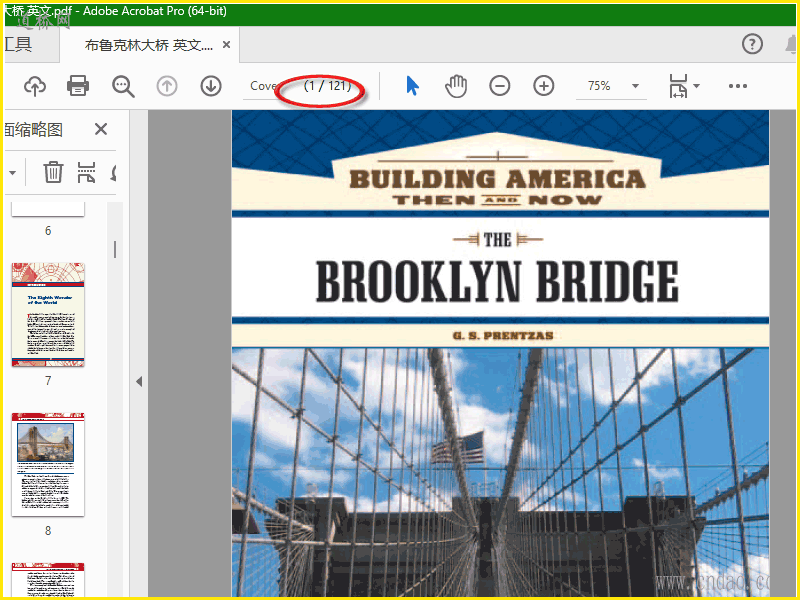Select page 8 thumbnail
Image resolution: width=800 pixels, height=600 pixels.
pos(48,464)
